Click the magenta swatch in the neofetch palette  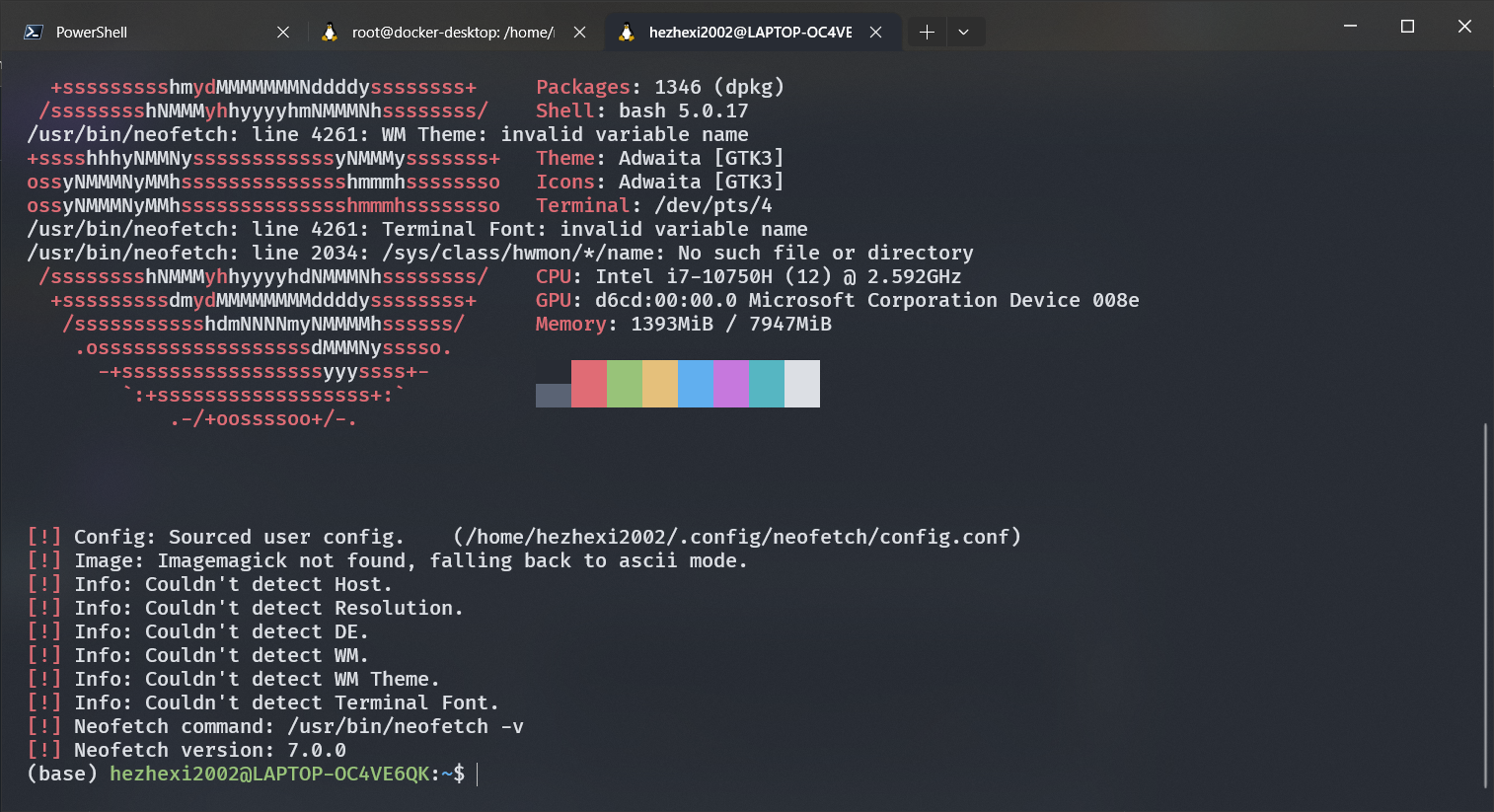(731, 384)
